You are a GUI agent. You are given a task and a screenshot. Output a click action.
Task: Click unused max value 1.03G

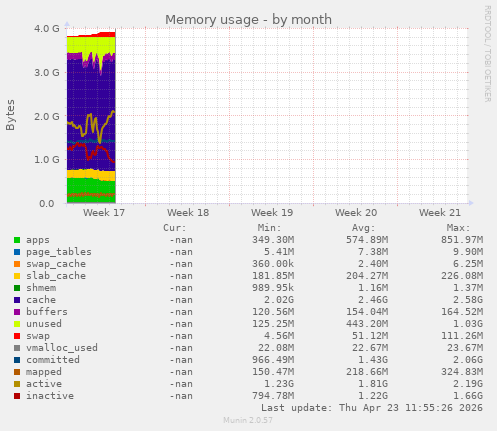click(x=468, y=324)
